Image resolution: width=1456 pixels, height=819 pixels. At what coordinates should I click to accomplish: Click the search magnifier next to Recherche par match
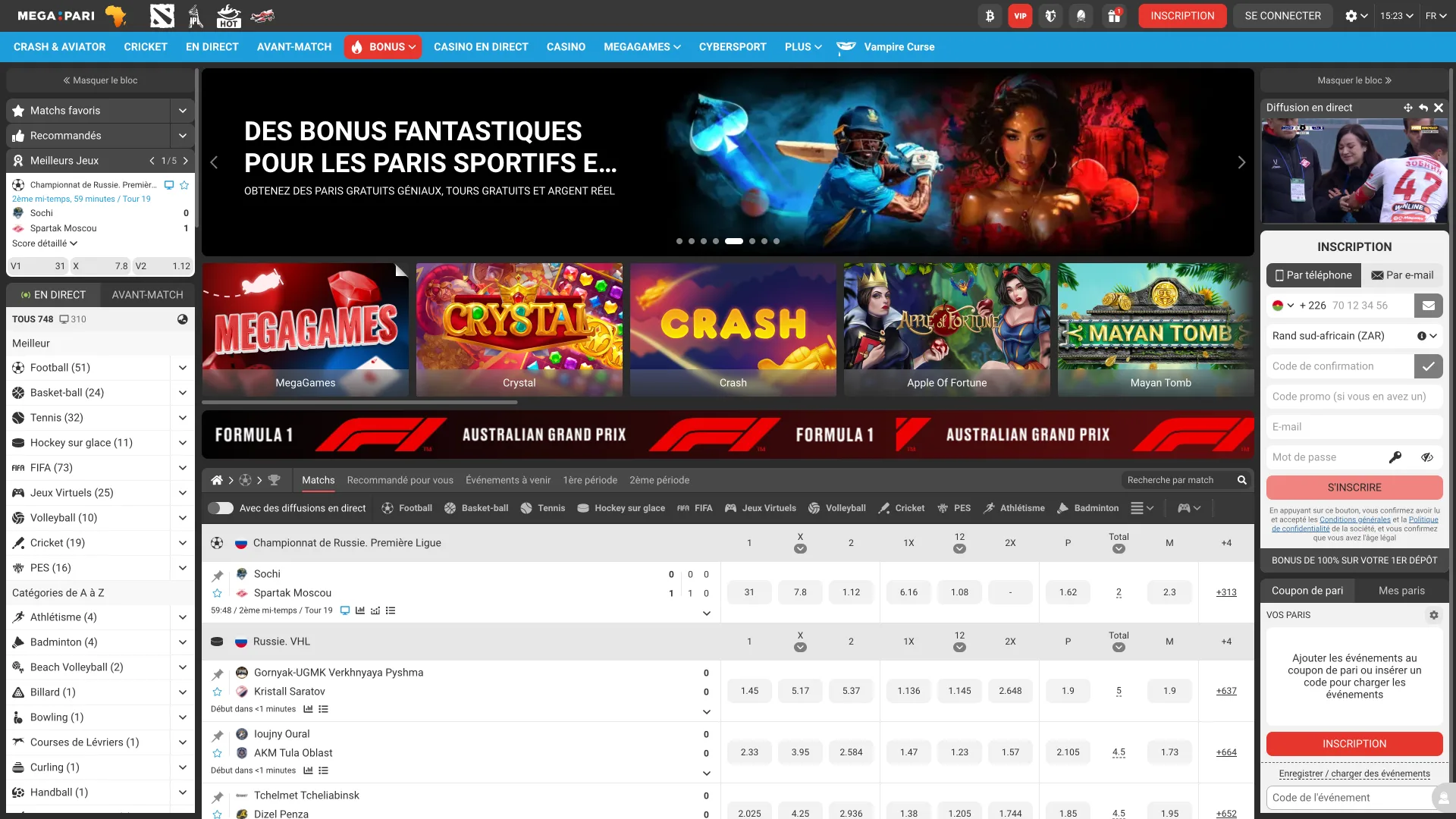1242,480
